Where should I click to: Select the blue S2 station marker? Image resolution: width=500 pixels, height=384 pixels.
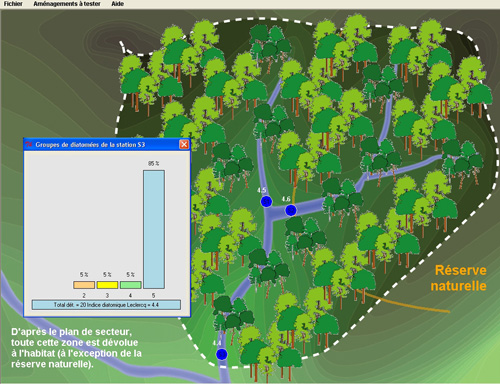click(291, 210)
